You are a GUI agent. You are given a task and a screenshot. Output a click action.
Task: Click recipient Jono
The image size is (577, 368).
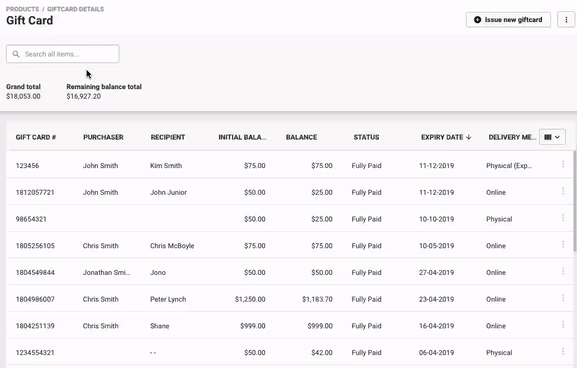(158, 273)
